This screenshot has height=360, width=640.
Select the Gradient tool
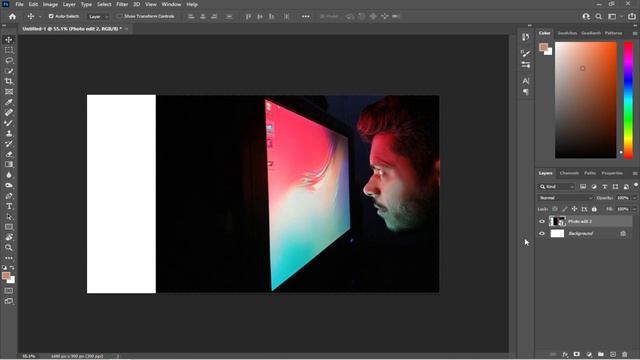click(9, 164)
